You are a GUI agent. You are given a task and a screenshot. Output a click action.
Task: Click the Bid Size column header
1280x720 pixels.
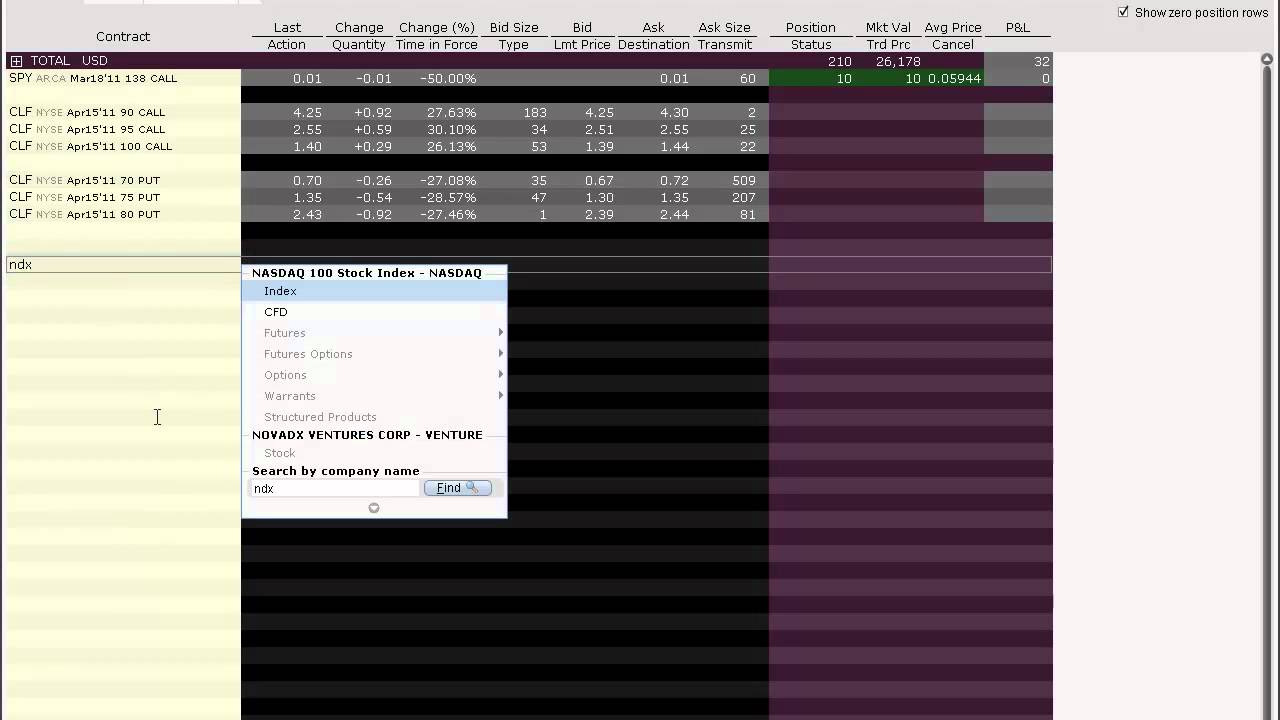coord(514,27)
